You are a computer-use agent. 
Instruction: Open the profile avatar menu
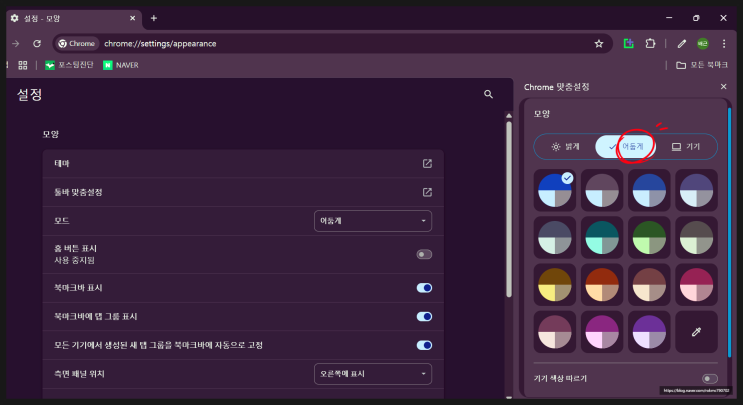click(x=702, y=44)
